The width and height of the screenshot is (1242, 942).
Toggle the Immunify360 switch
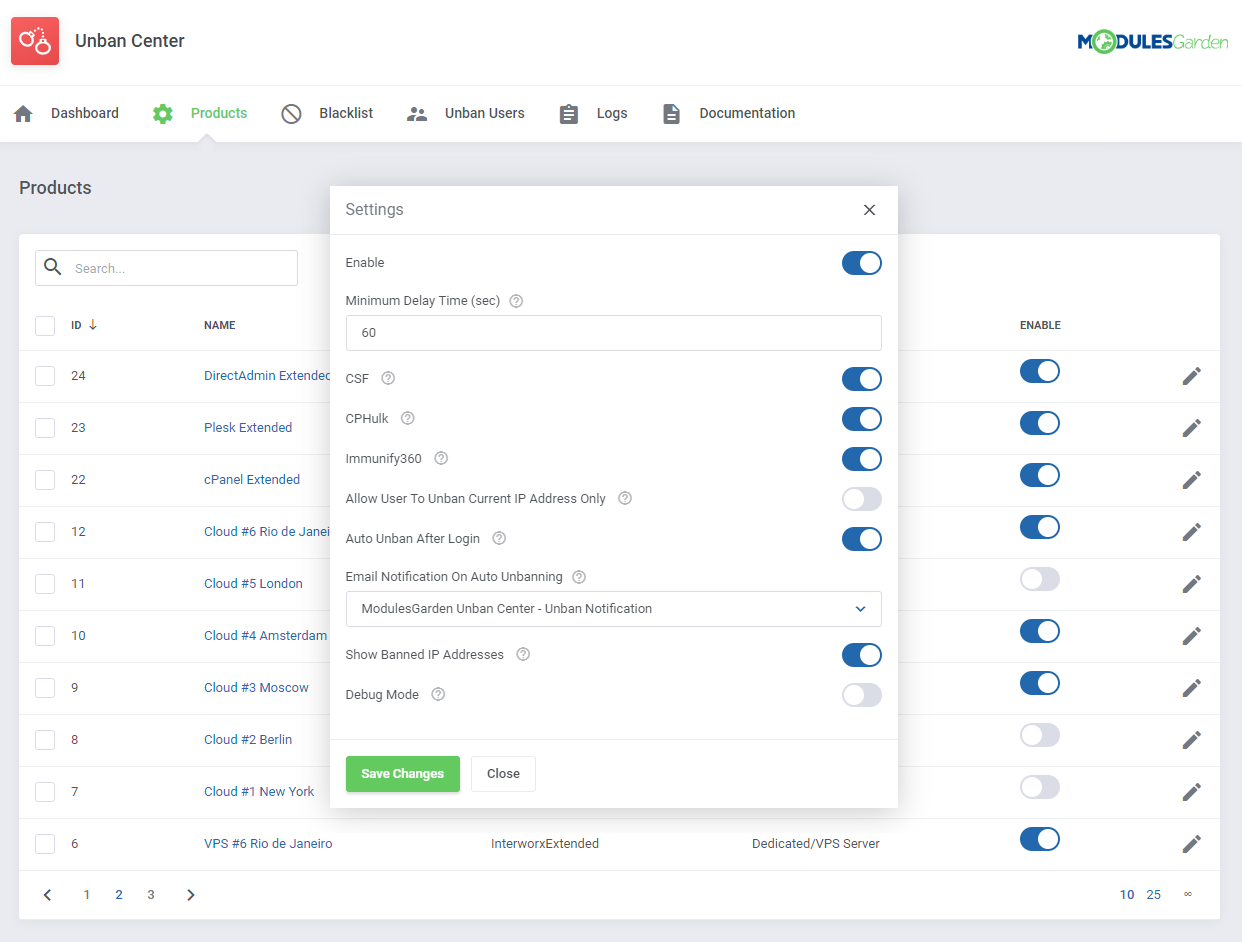tap(862, 459)
